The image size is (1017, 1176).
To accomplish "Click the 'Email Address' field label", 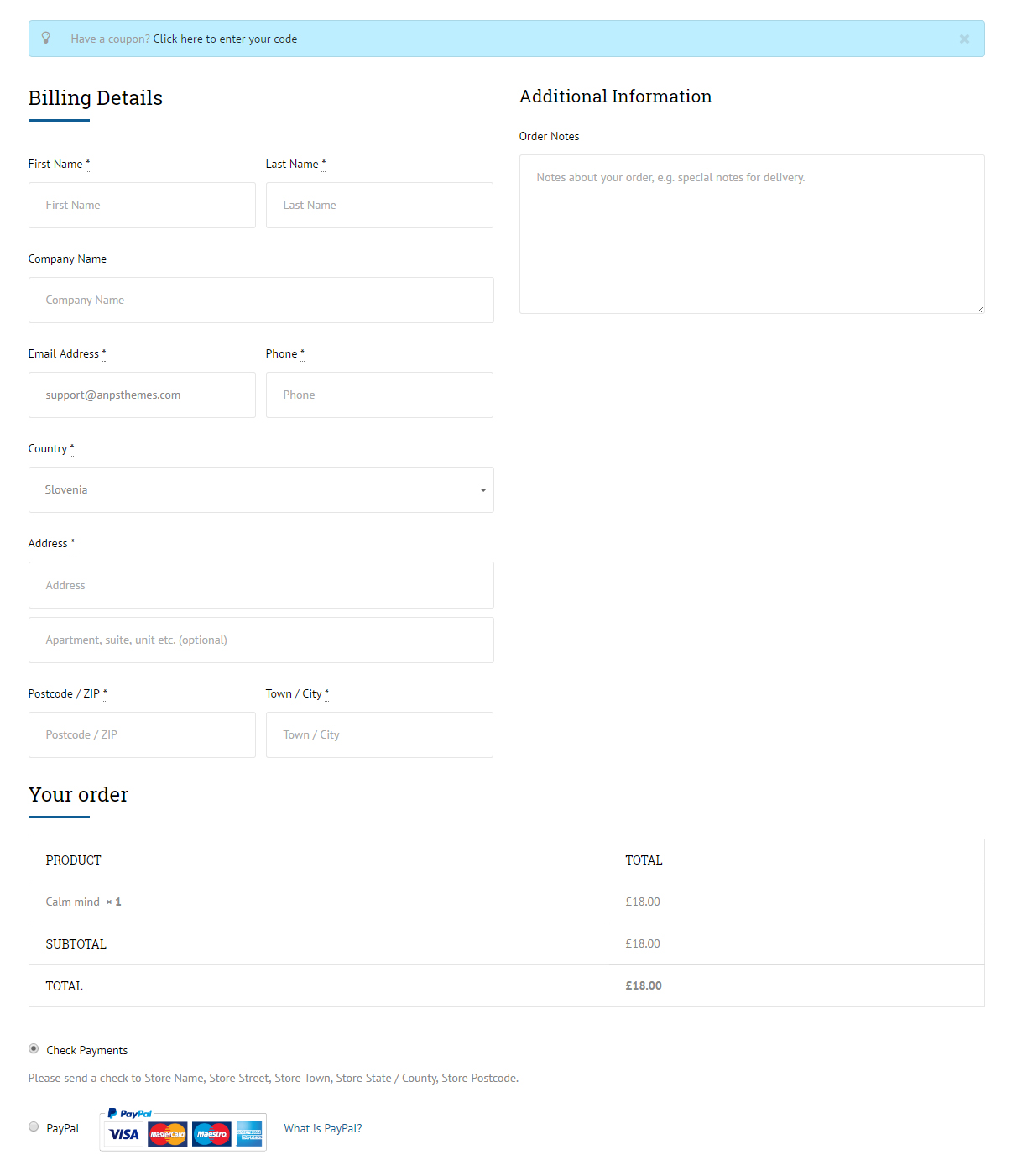I will [x=64, y=353].
